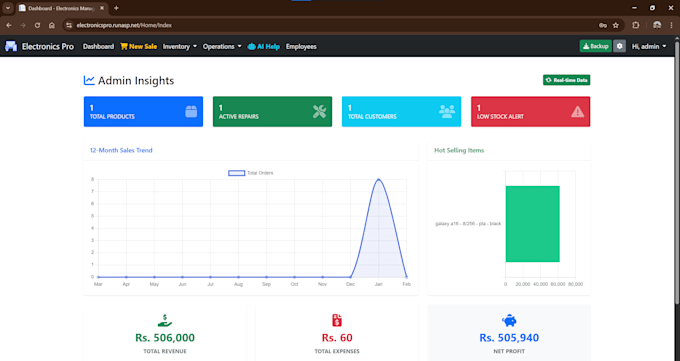Viewport: 680px width, 361px height.
Task: Click the Total Revenue hand-money icon
Action: click(x=165, y=320)
